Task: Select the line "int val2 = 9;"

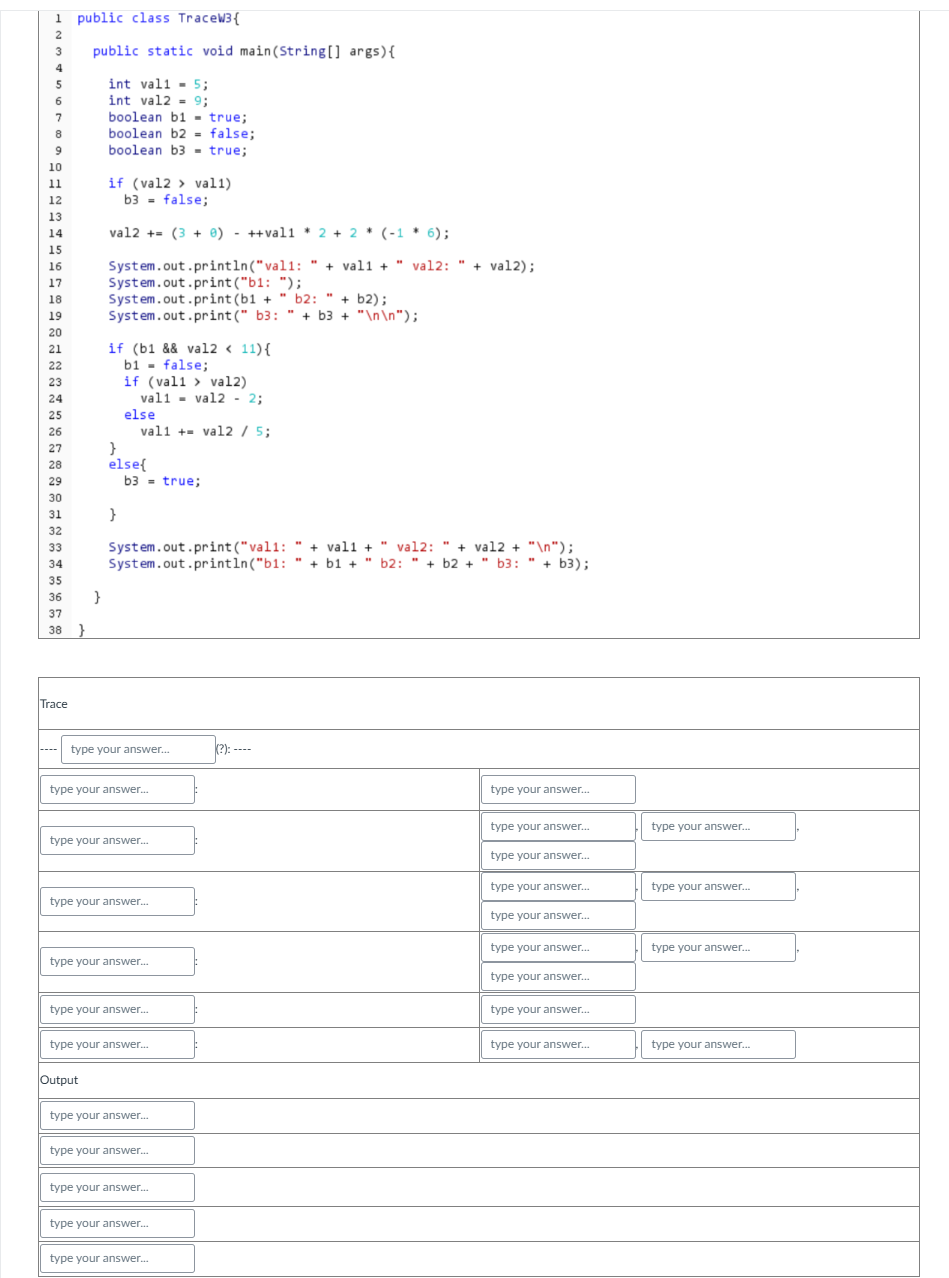Action: pos(159,100)
